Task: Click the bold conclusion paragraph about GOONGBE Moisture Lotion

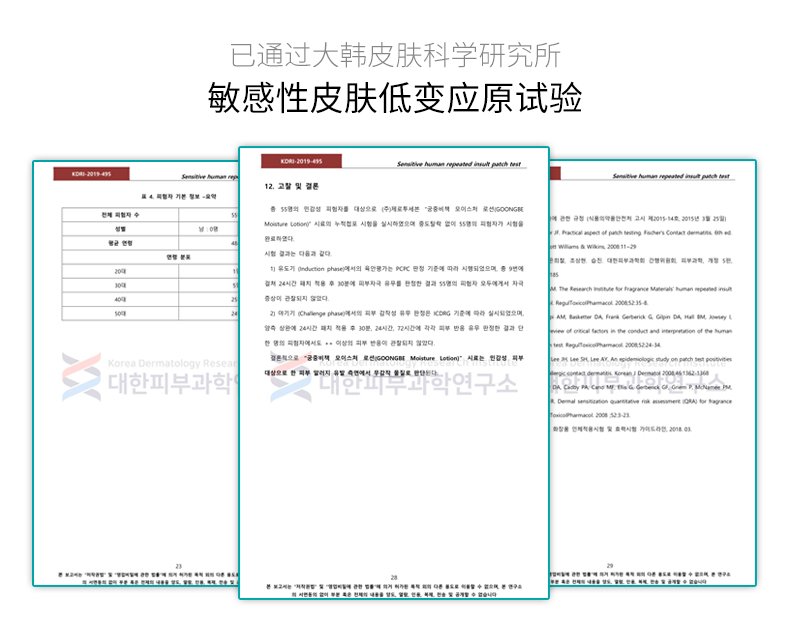Action: tap(394, 365)
